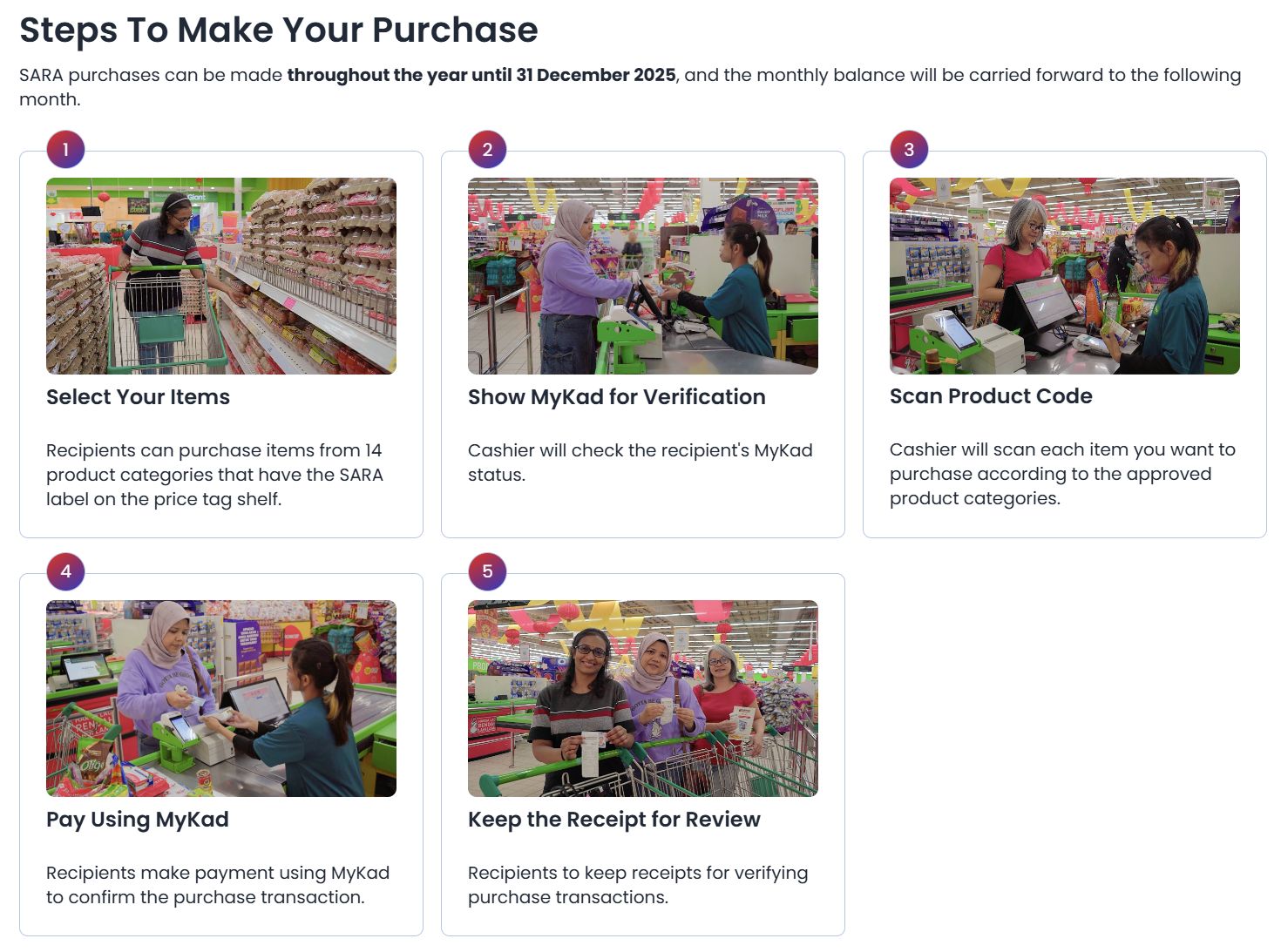Image resolution: width=1281 pixels, height=952 pixels.
Task: Click the step 5 number badge
Action: [487, 572]
